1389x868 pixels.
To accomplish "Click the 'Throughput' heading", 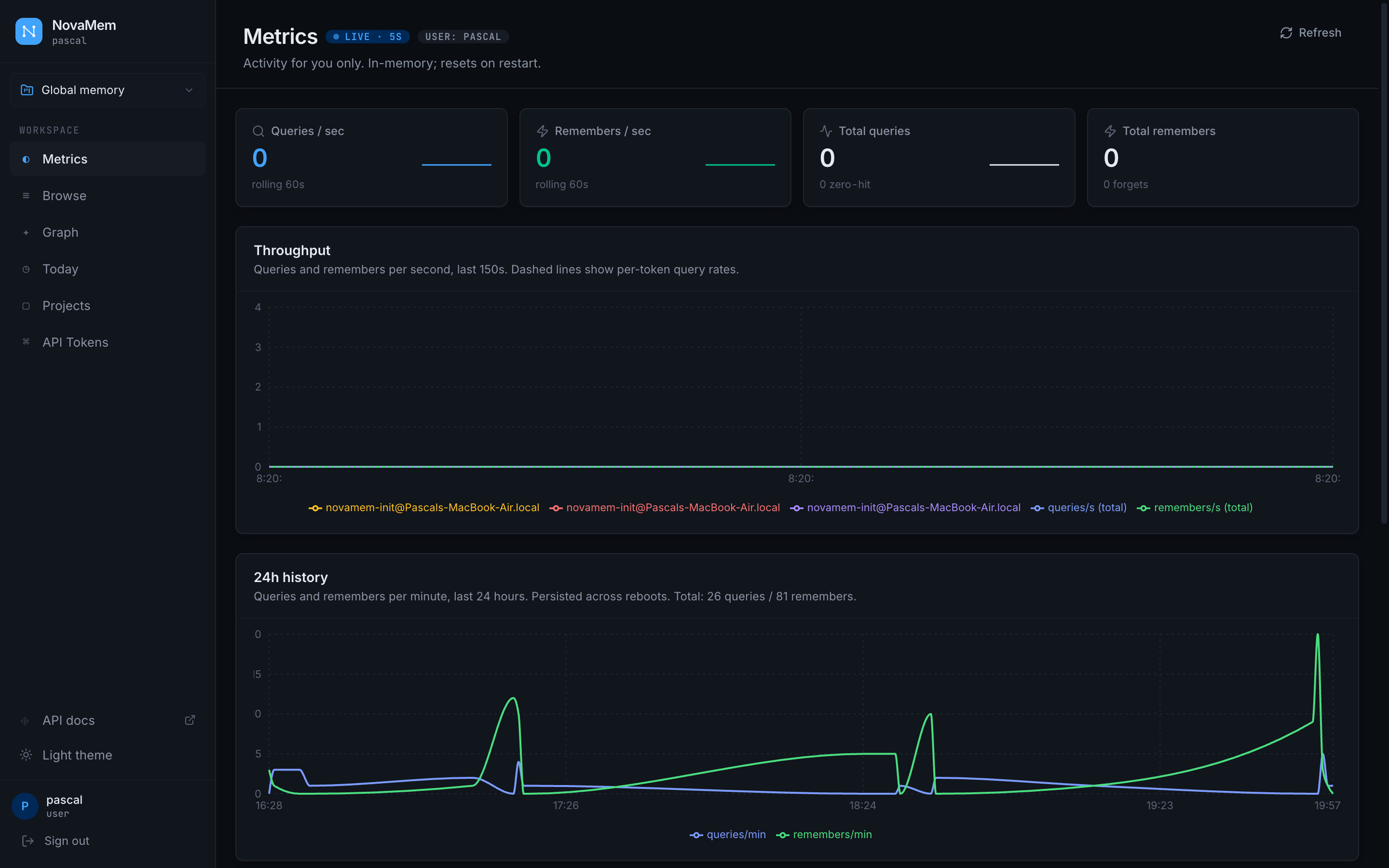I will coord(292,250).
